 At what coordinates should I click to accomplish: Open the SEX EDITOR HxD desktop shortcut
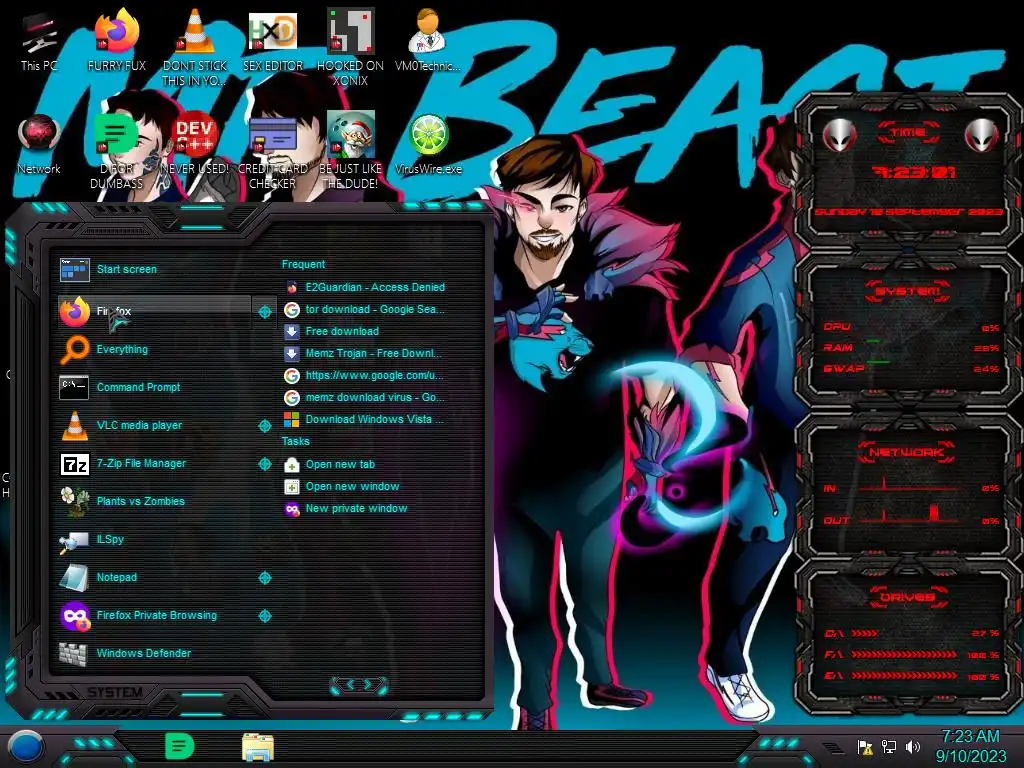[x=272, y=41]
